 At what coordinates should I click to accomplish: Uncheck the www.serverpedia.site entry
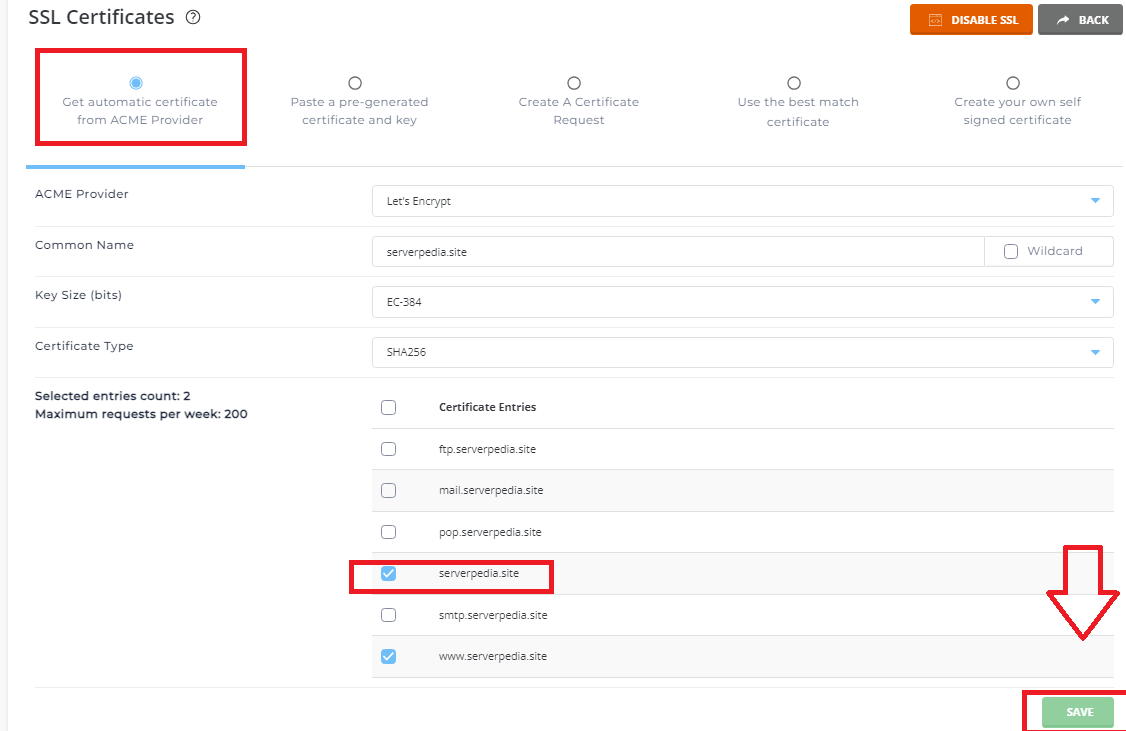coord(389,656)
